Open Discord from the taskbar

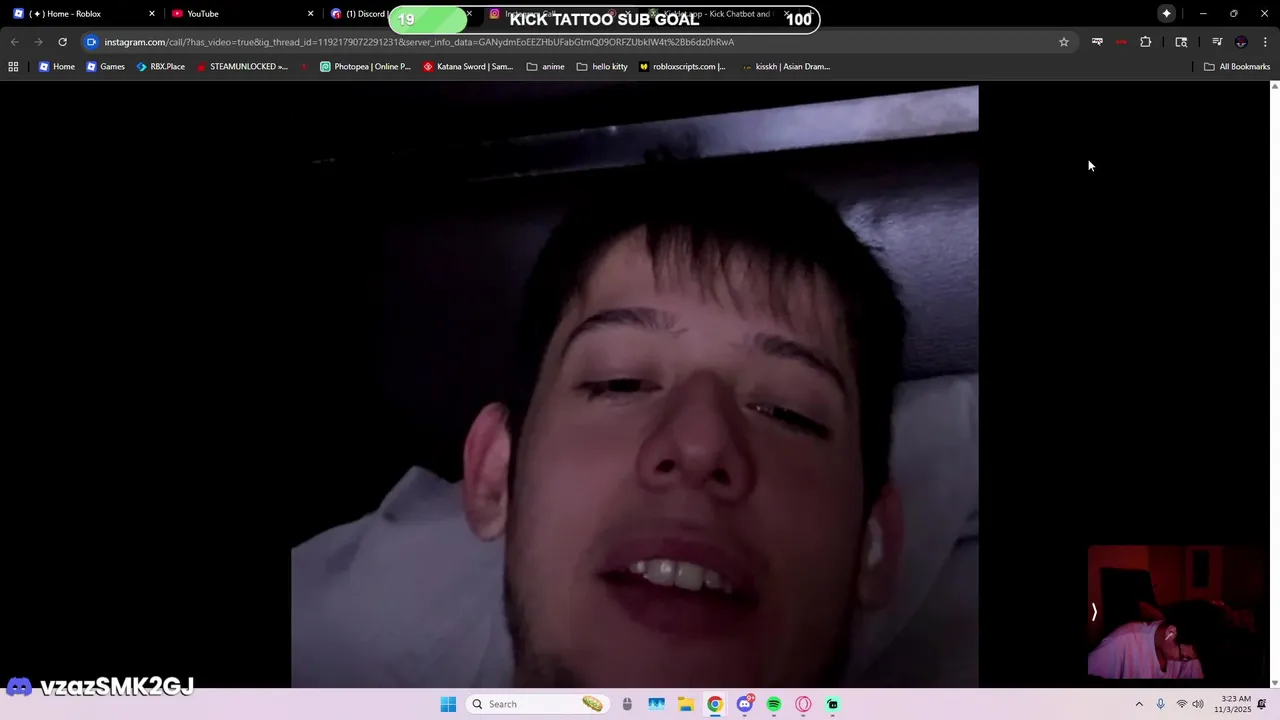coord(745,704)
